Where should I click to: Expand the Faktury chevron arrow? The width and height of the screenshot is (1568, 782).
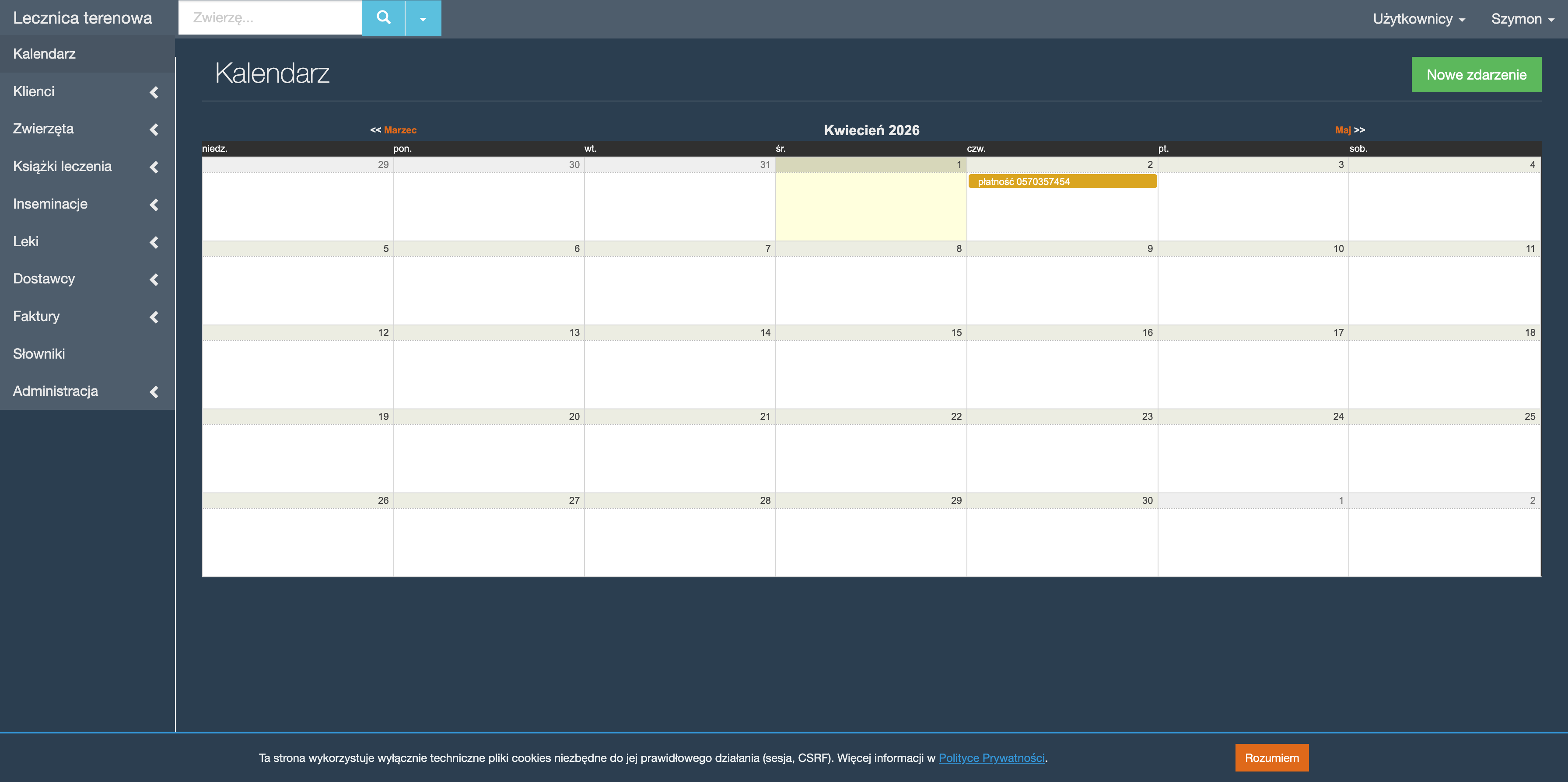pyautogui.click(x=154, y=317)
